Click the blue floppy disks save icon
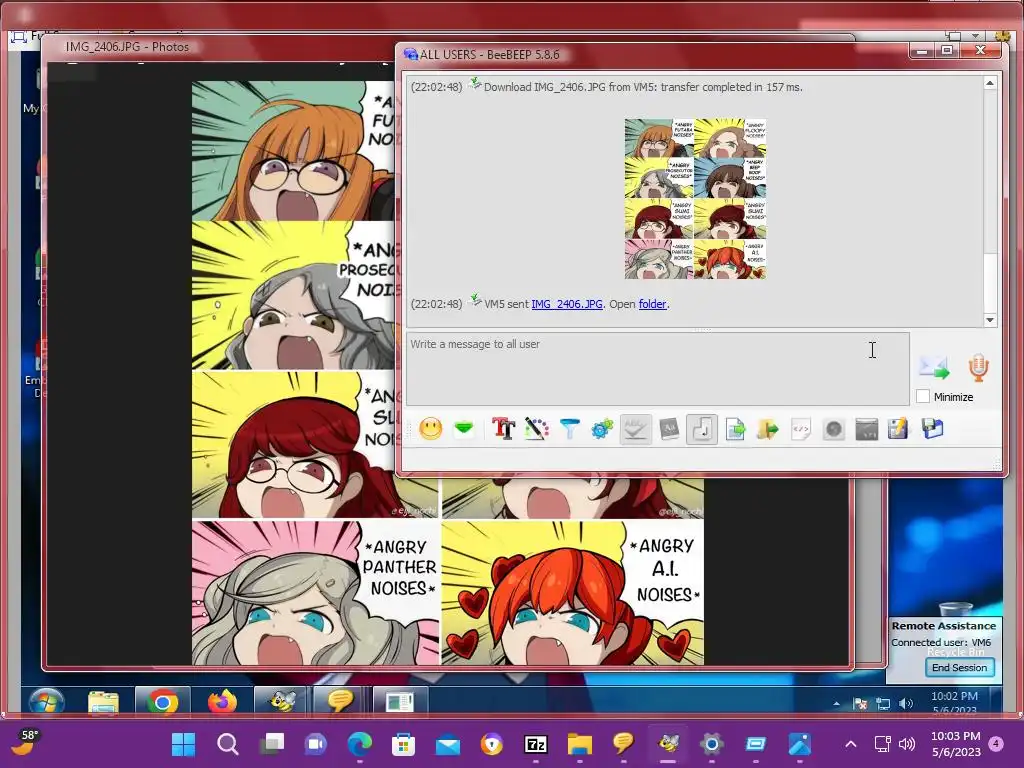1024x768 pixels. (933, 429)
